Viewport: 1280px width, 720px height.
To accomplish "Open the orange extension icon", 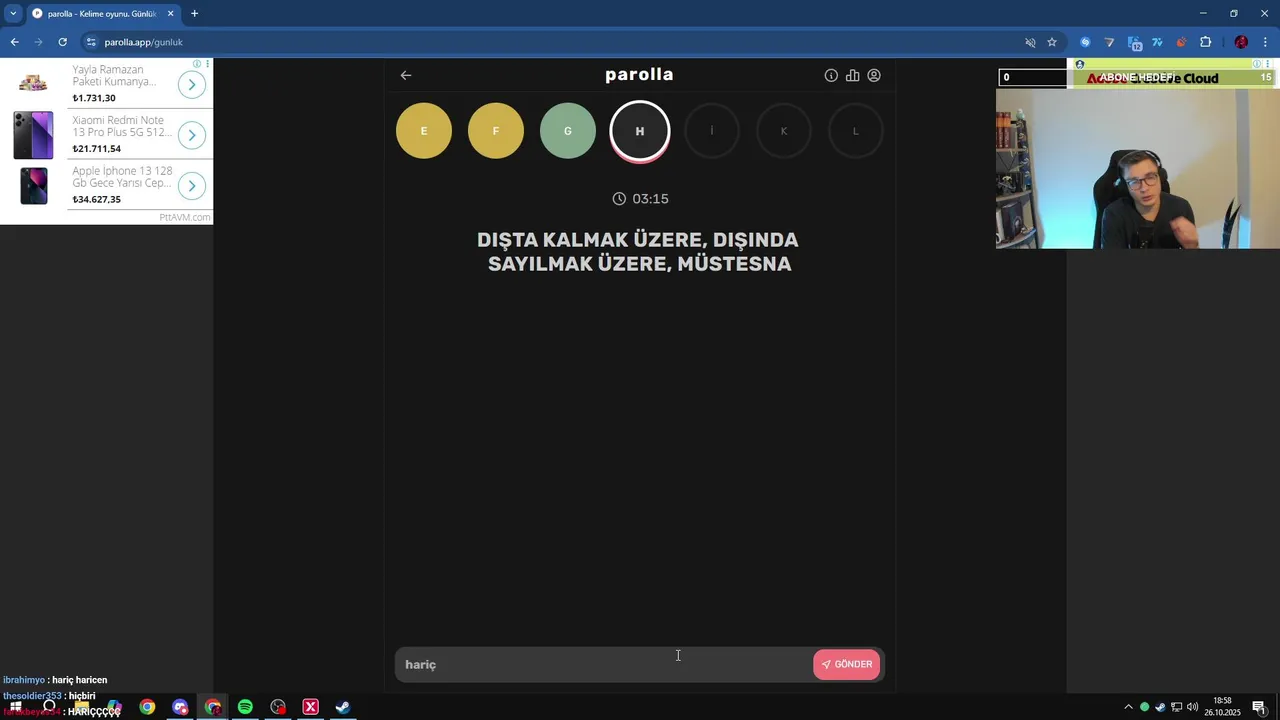I will click(x=1181, y=42).
